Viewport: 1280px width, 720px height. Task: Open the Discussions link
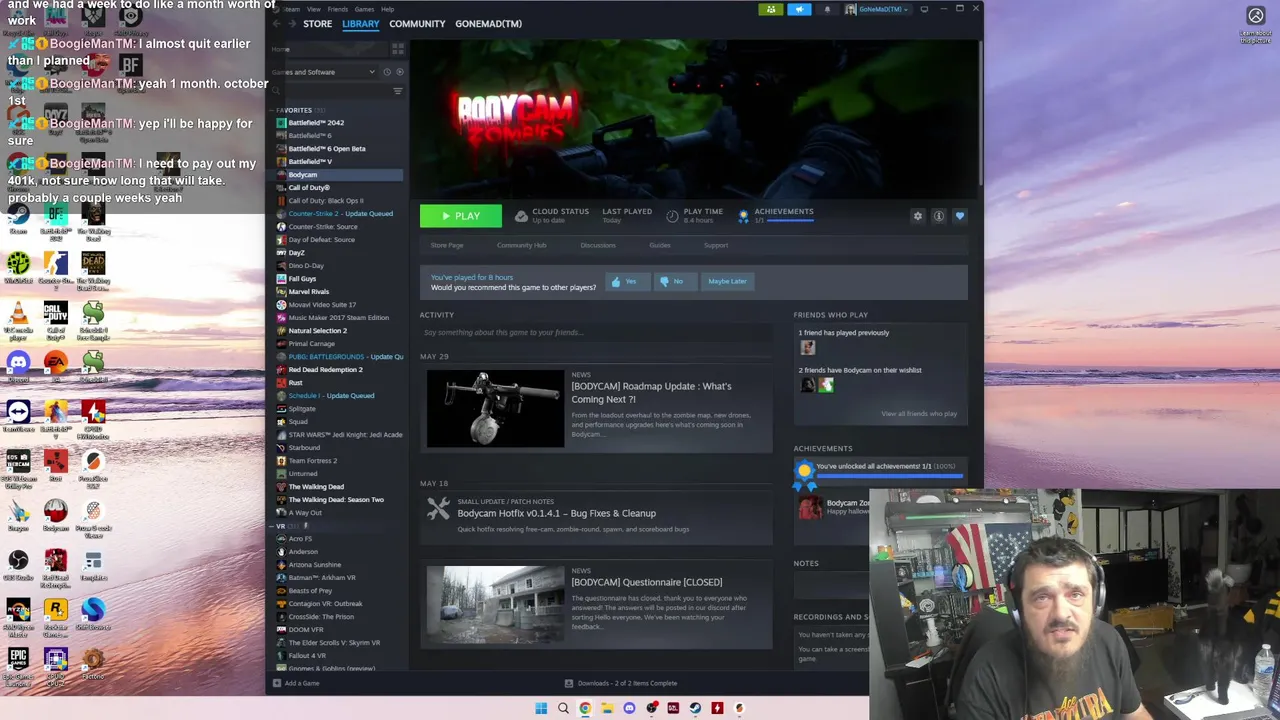[x=598, y=245]
